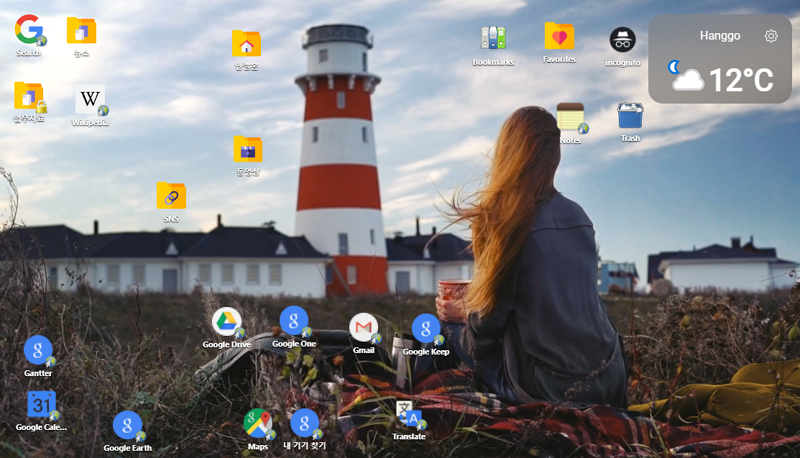Viewport: 800px width, 458px height.
Task: Open the Maps shortcut
Action: click(x=259, y=424)
